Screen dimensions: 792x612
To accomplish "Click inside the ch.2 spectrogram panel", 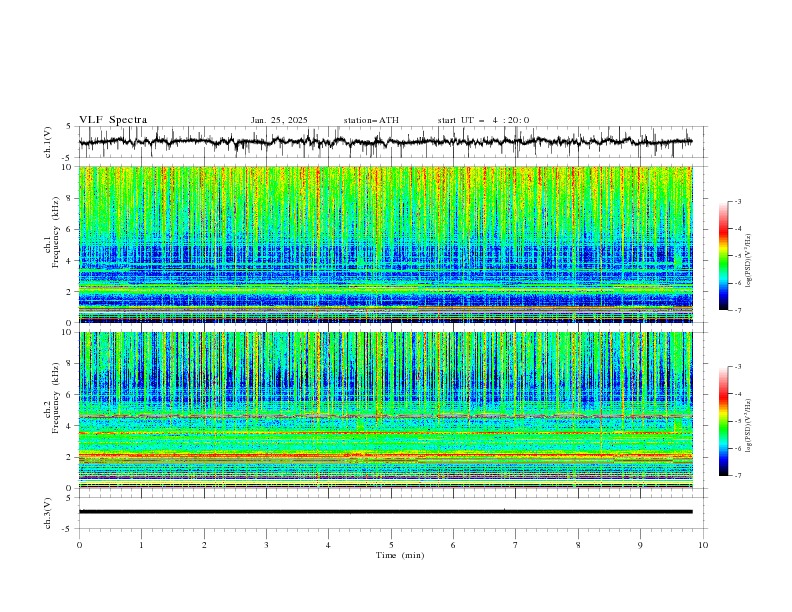I will (x=386, y=410).
